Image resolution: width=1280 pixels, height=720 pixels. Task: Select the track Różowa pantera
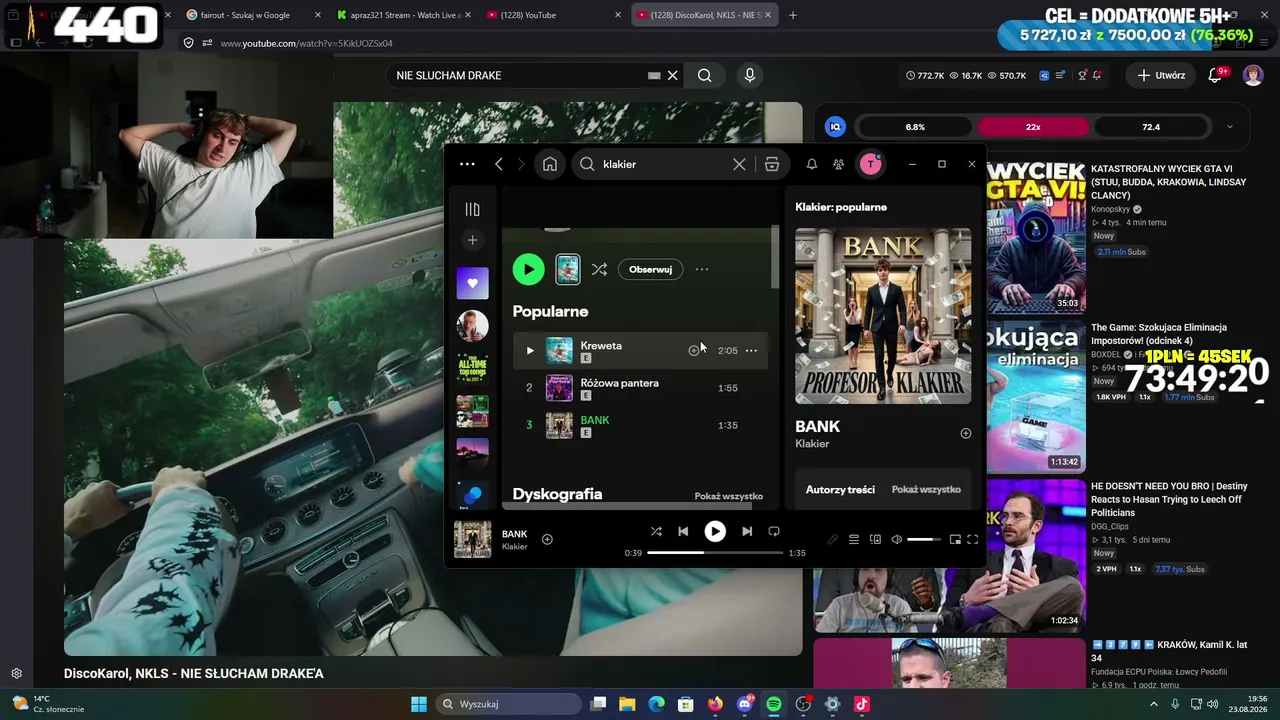640,388
